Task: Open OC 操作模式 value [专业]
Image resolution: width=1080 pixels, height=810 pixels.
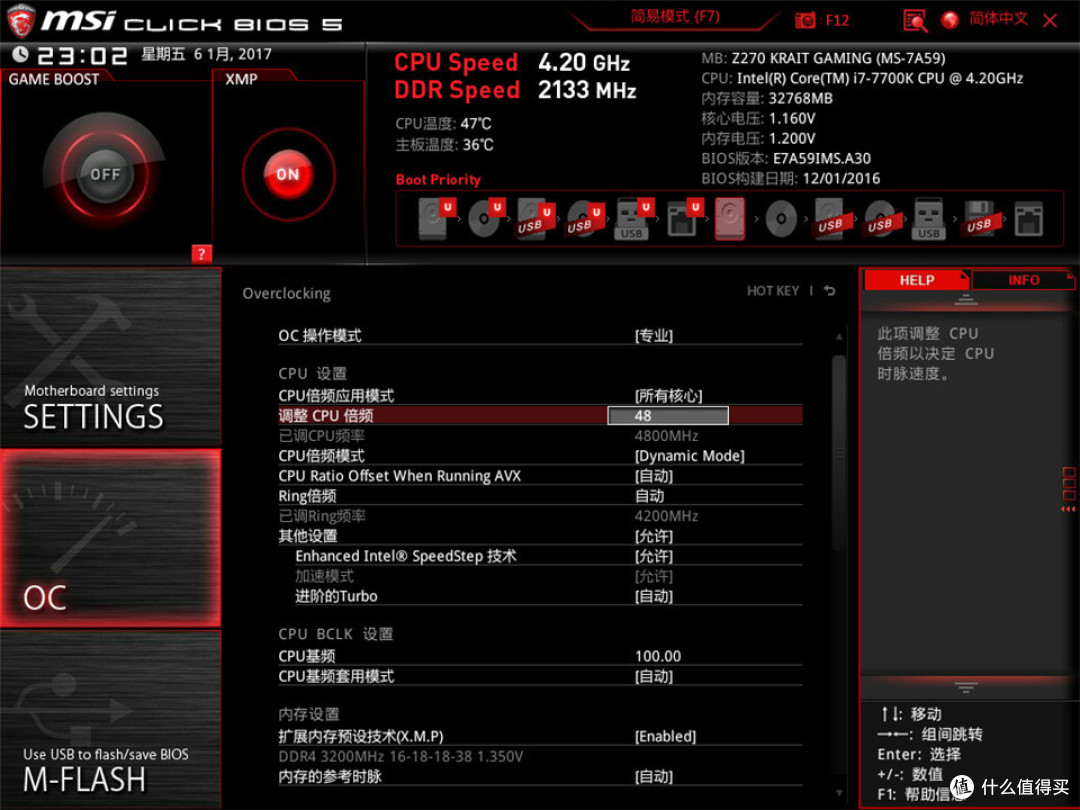Action: [x=653, y=335]
